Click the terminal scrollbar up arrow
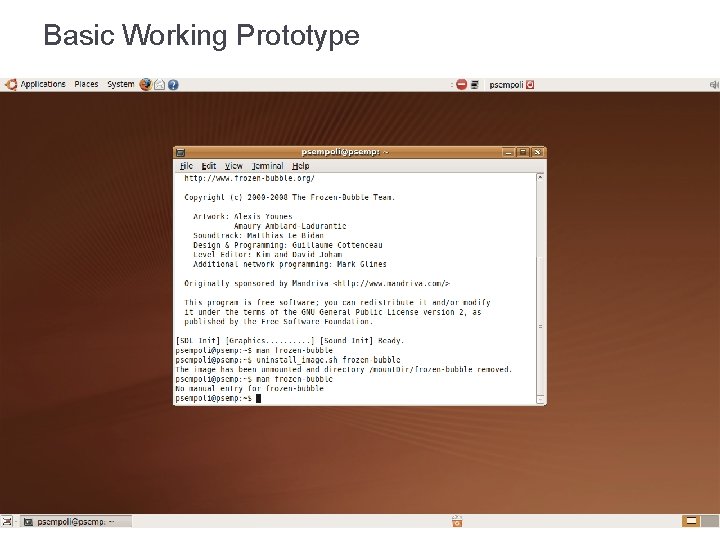 pyautogui.click(x=540, y=177)
